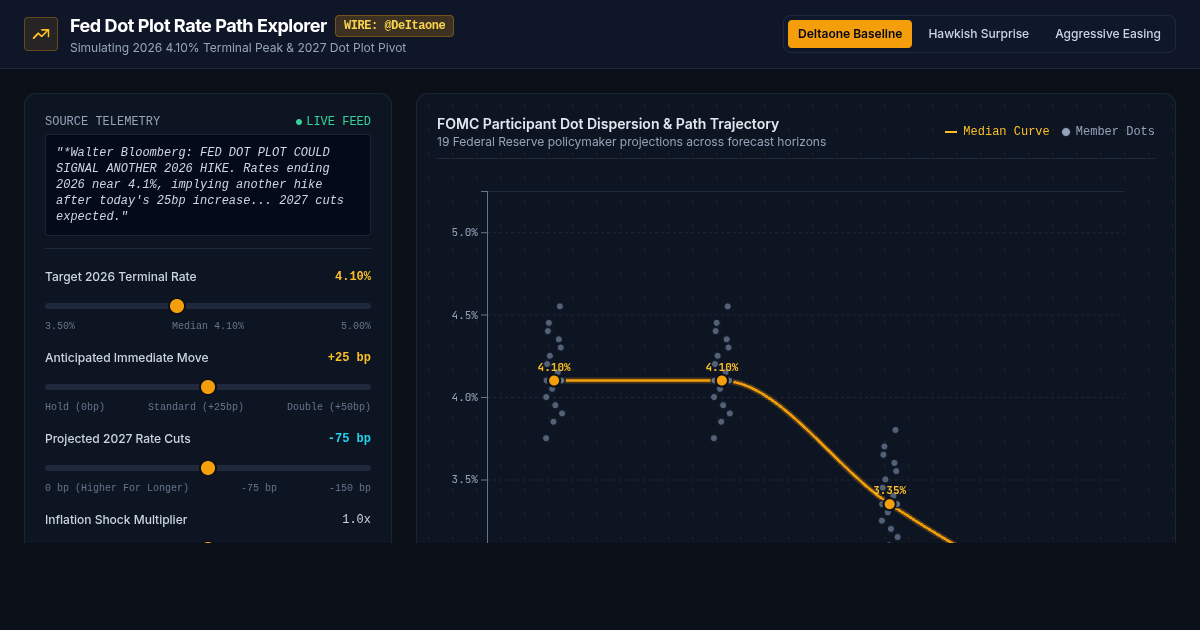Viewport: 1200px width, 630px height.
Task: Click the +25 bp move value
Action: coord(349,358)
